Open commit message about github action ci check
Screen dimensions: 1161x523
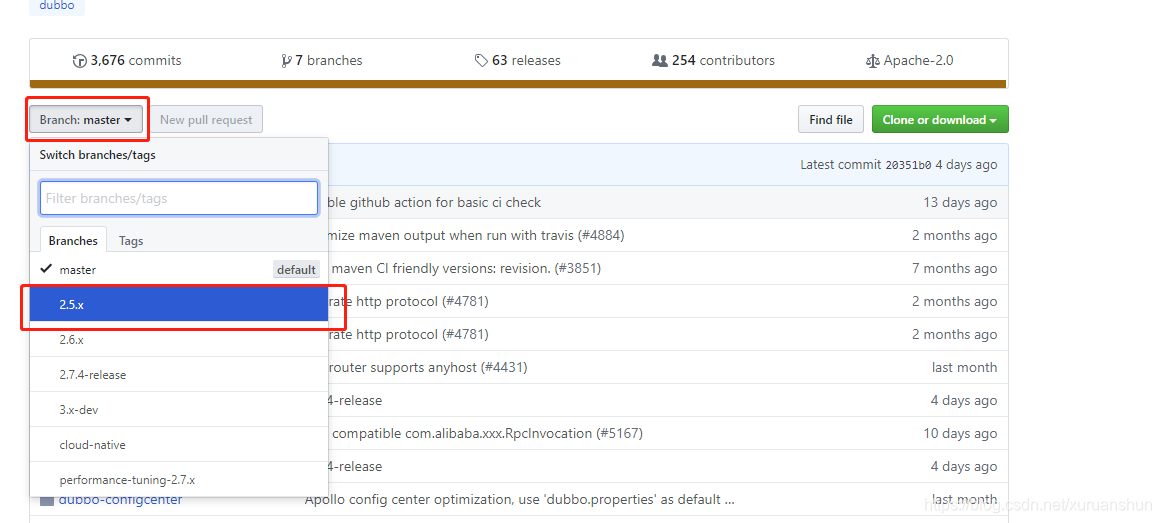click(x=435, y=202)
